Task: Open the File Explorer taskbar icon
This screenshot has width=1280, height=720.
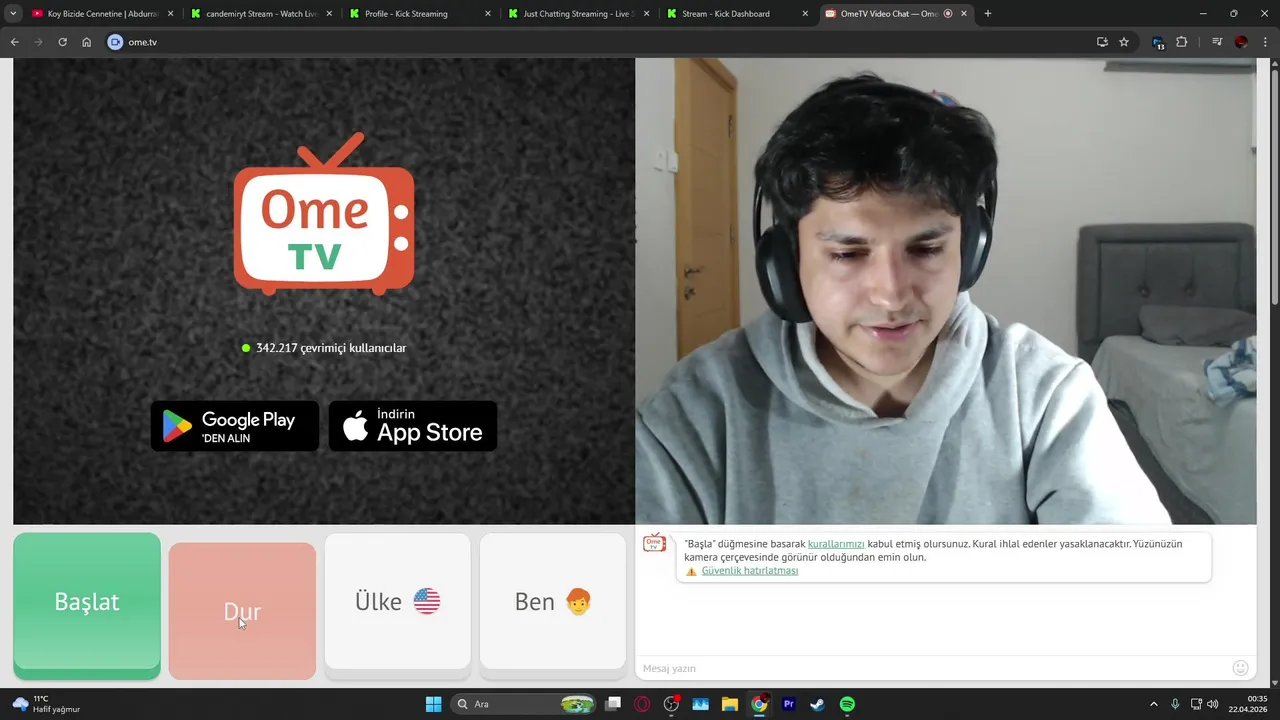Action: pos(730,704)
